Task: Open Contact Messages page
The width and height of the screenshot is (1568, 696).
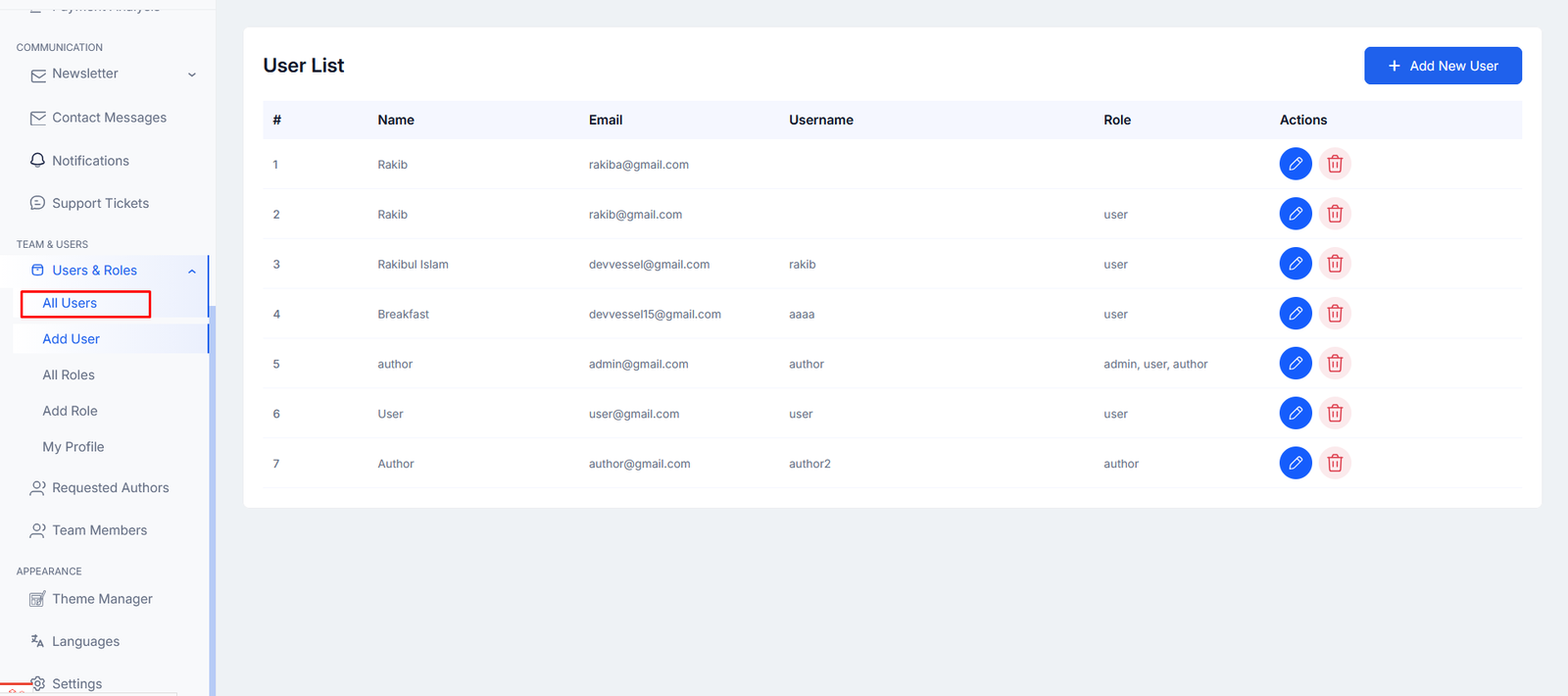Action: pos(109,118)
